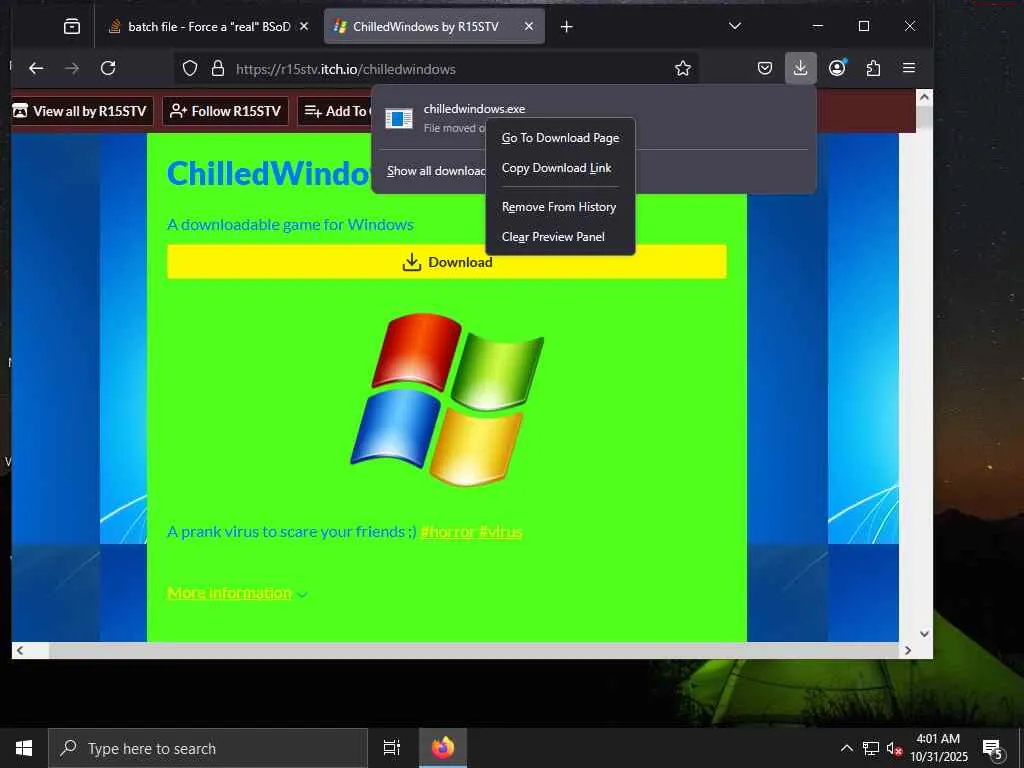Image resolution: width=1024 pixels, height=768 pixels.
Task: Toggle the Downloads toolbar button
Action: pyautogui.click(x=801, y=68)
